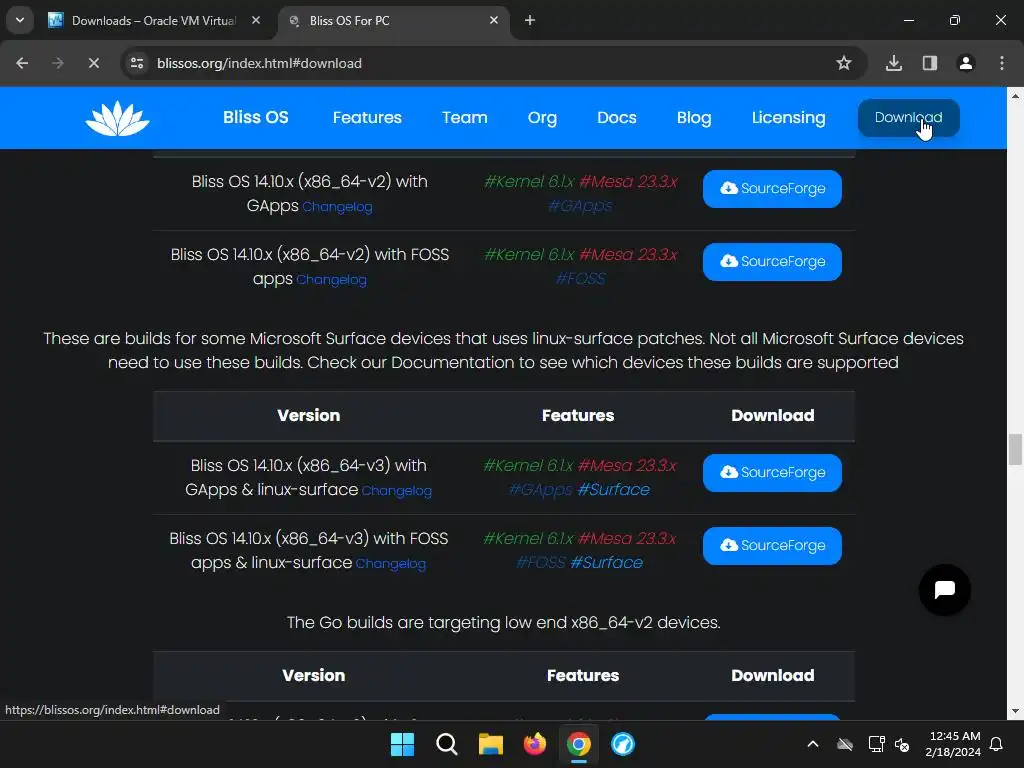Select the Bliss OS For PC tab
The width and height of the screenshot is (1024, 768).
394,20
